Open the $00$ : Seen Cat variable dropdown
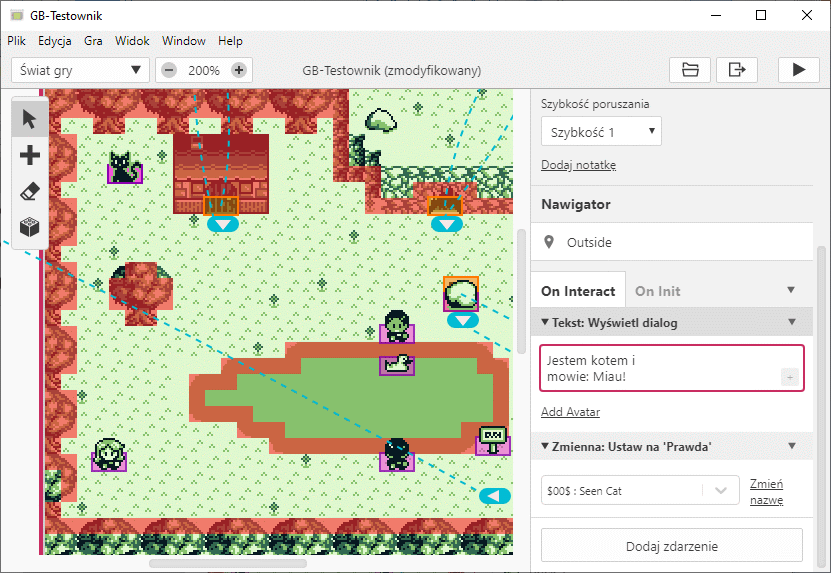The height and width of the screenshot is (573, 831). click(640, 490)
